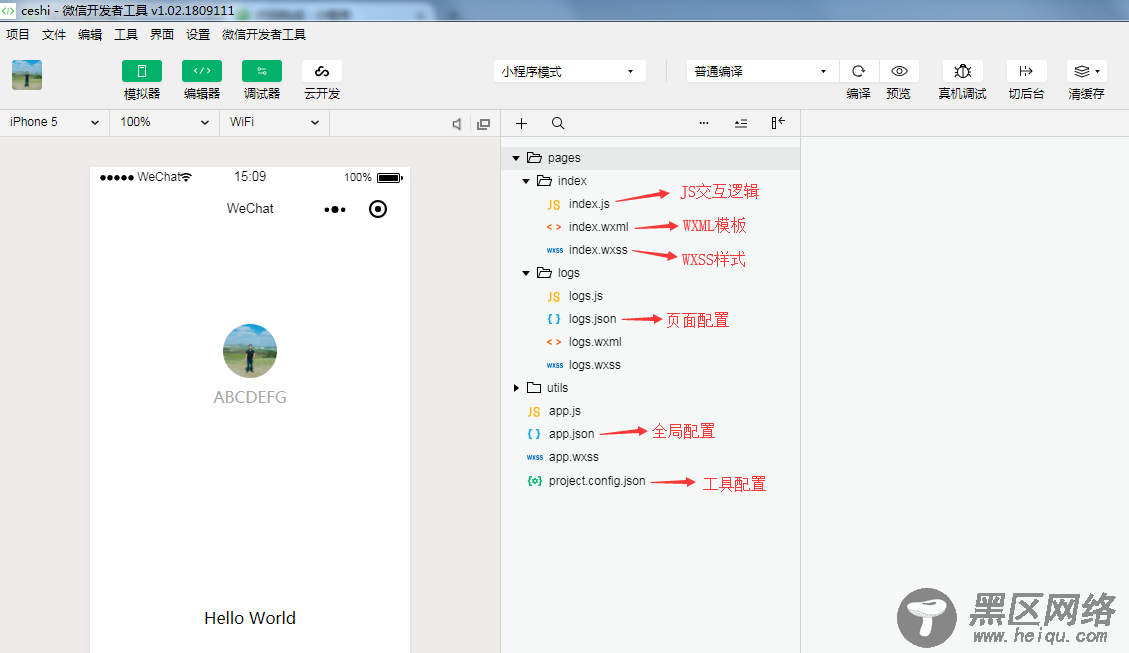This screenshot has height=653, width=1129.
Task: Open the 编辑 menu
Action: 90,35
